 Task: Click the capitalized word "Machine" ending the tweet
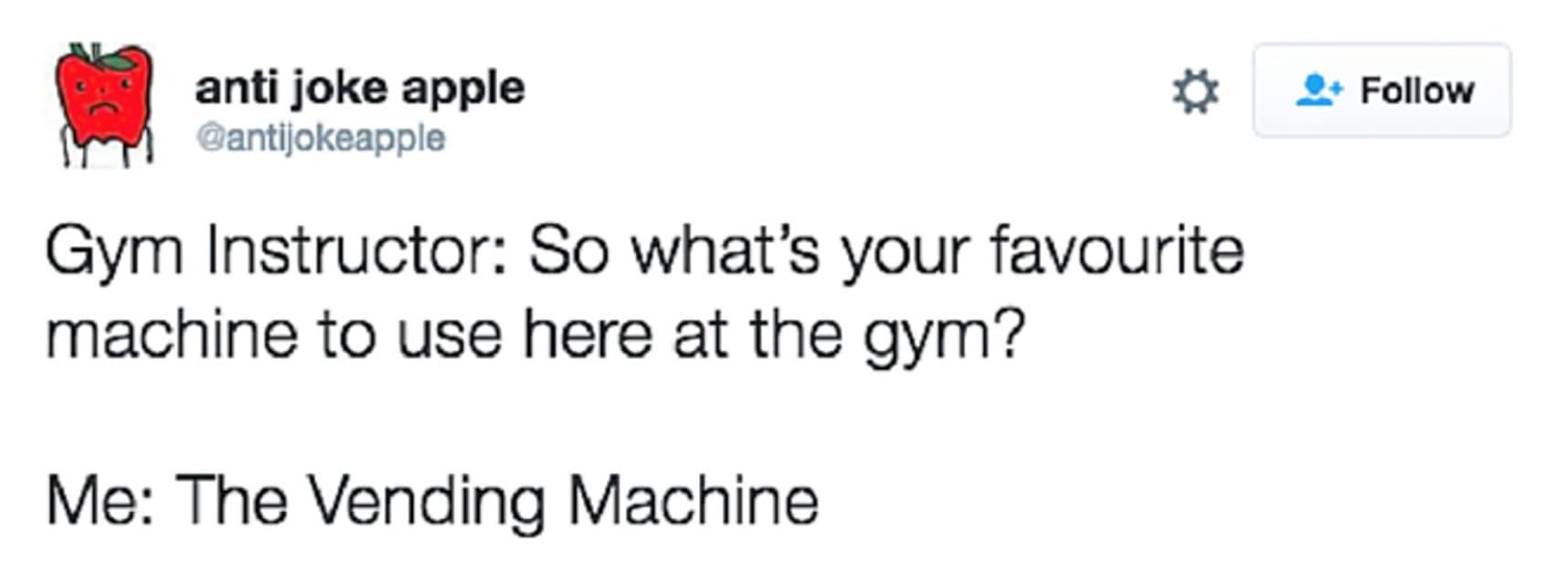[693, 500]
